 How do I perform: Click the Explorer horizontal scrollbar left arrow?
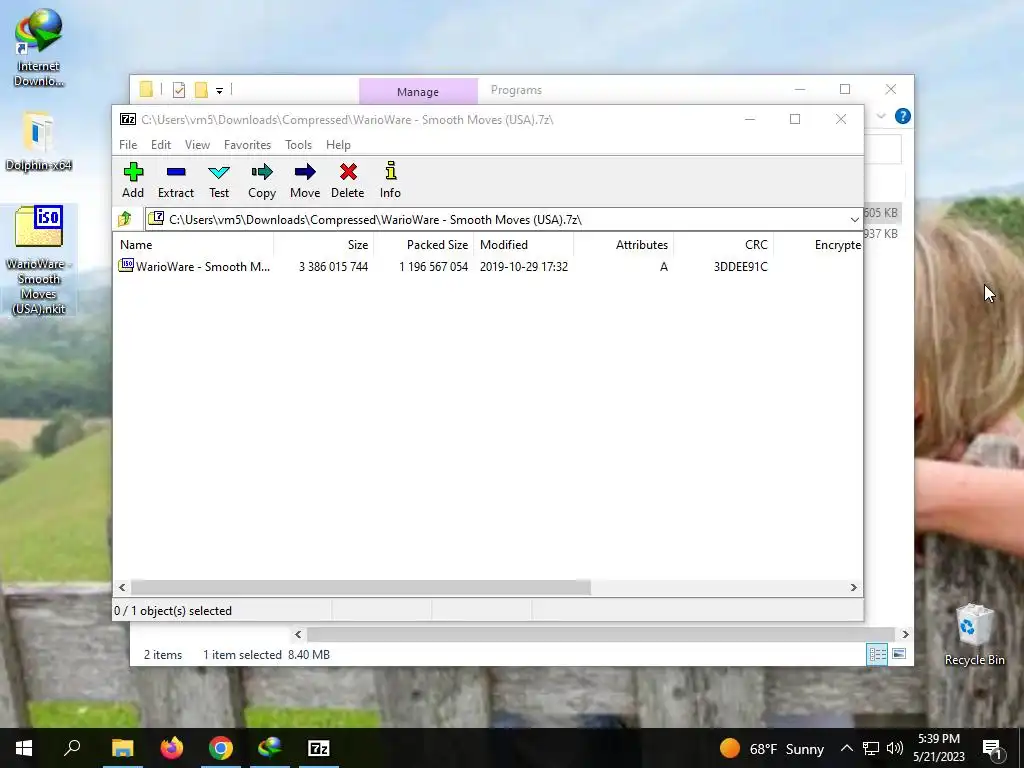[298, 634]
